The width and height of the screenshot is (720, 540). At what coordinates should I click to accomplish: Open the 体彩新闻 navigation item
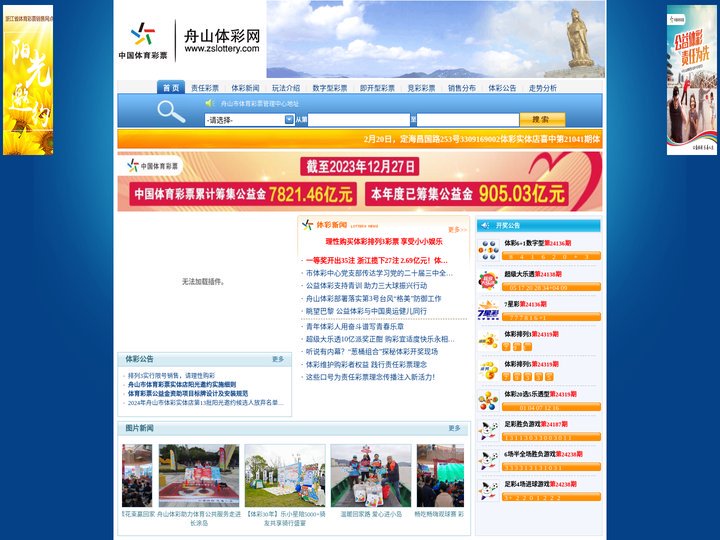pos(245,88)
